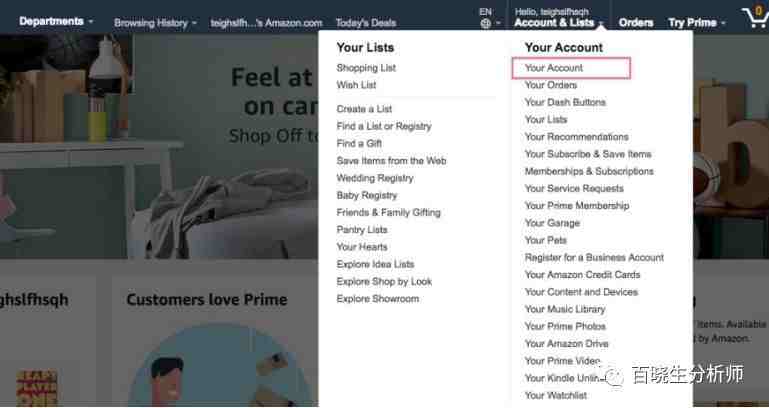Go to Today's Deals
The height and width of the screenshot is (408, 769).
[366, 23]
